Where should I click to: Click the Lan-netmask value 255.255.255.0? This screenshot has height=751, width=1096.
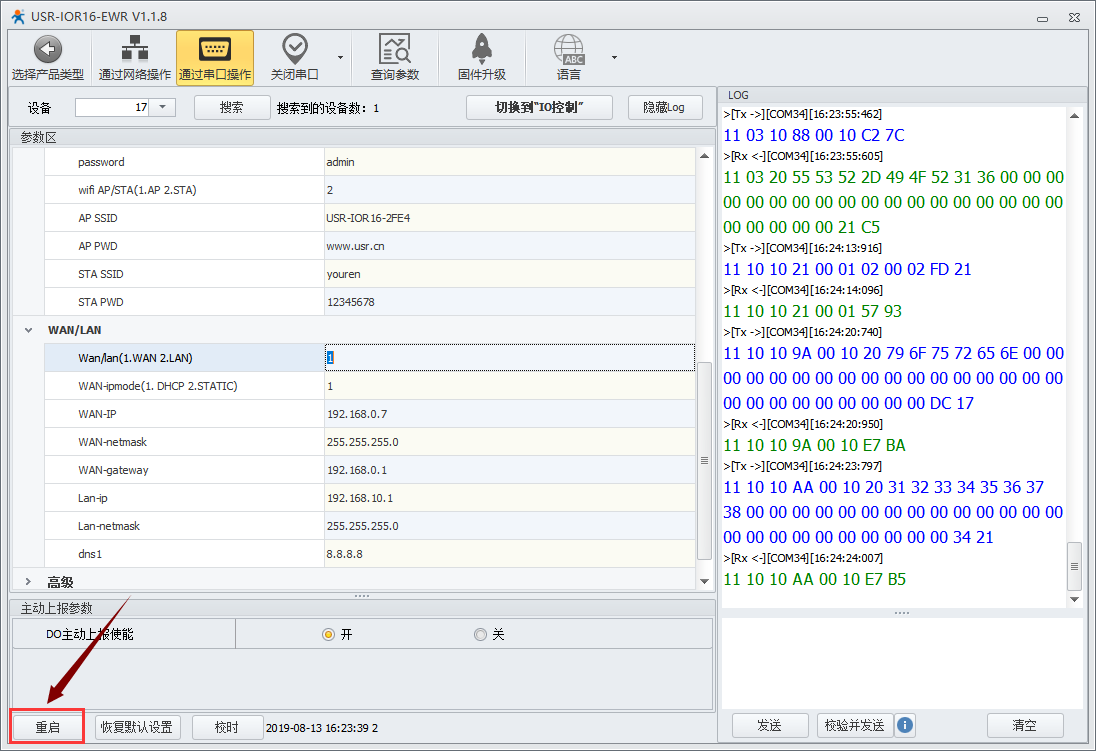coord(510,525)
